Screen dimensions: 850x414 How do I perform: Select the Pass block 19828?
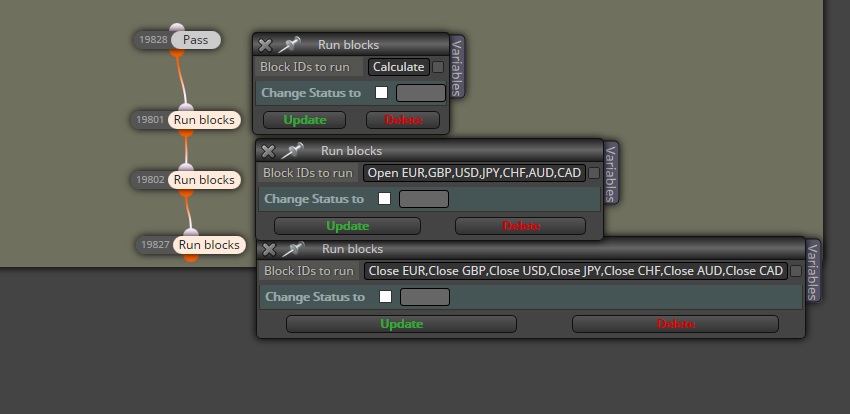pos(196,40)
